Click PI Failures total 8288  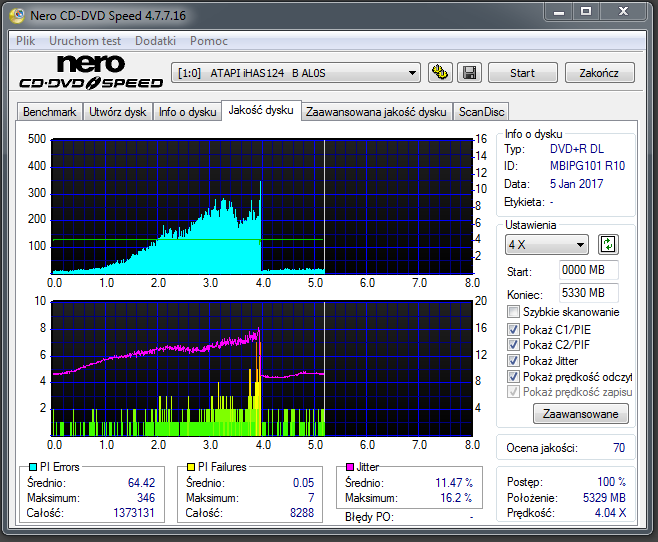pyautogui.click(x=302, y=513)
